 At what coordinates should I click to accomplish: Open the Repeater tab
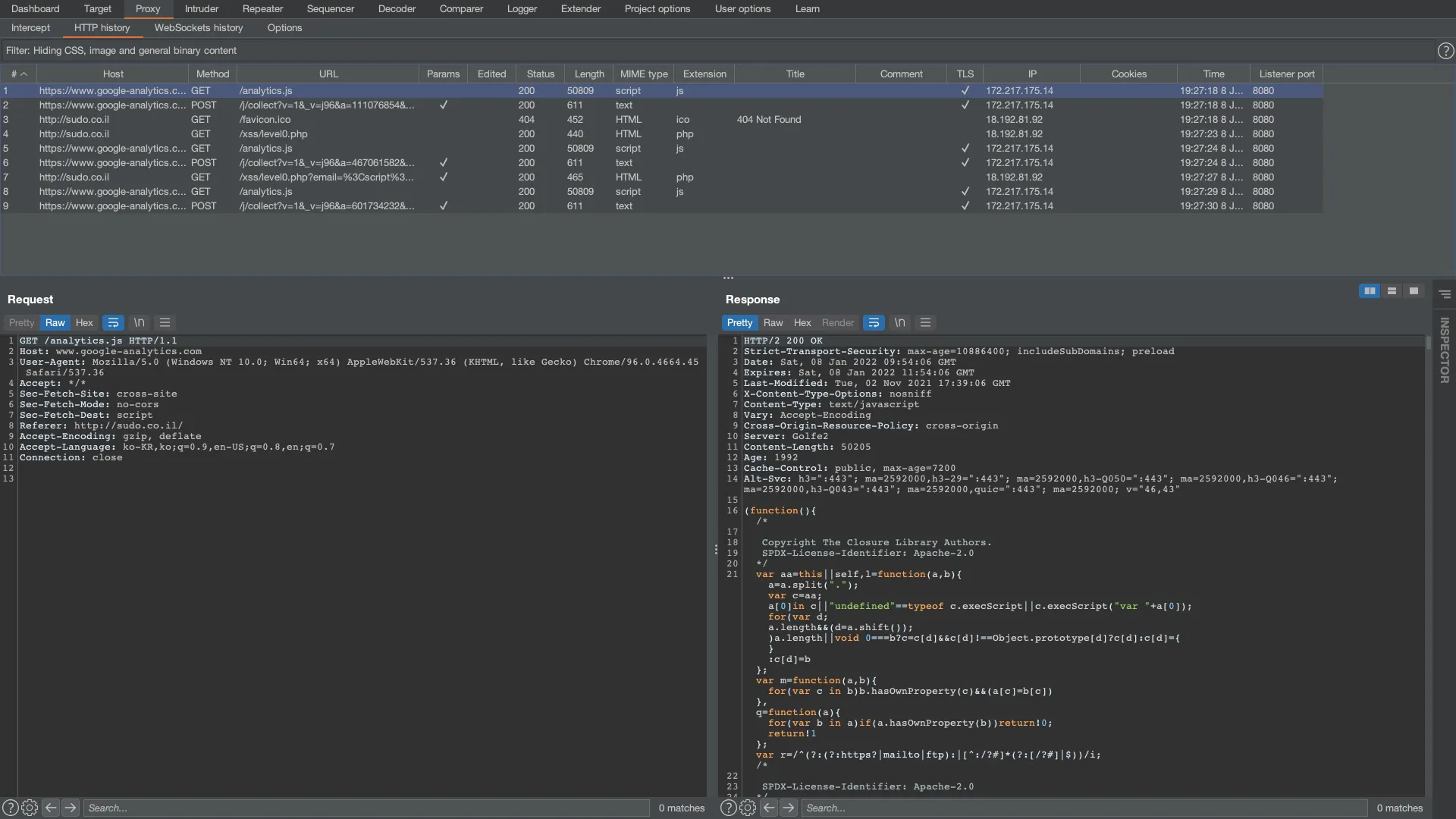262,9
